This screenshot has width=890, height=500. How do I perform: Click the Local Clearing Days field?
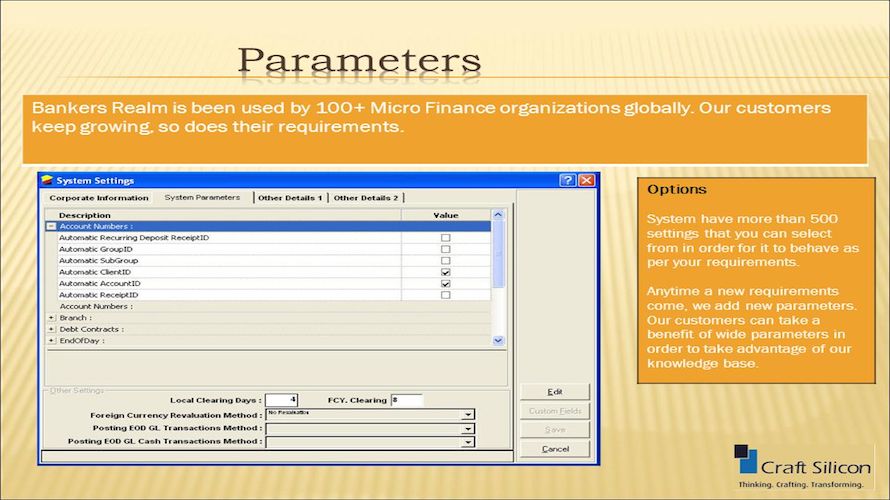[x=282, y=400]
